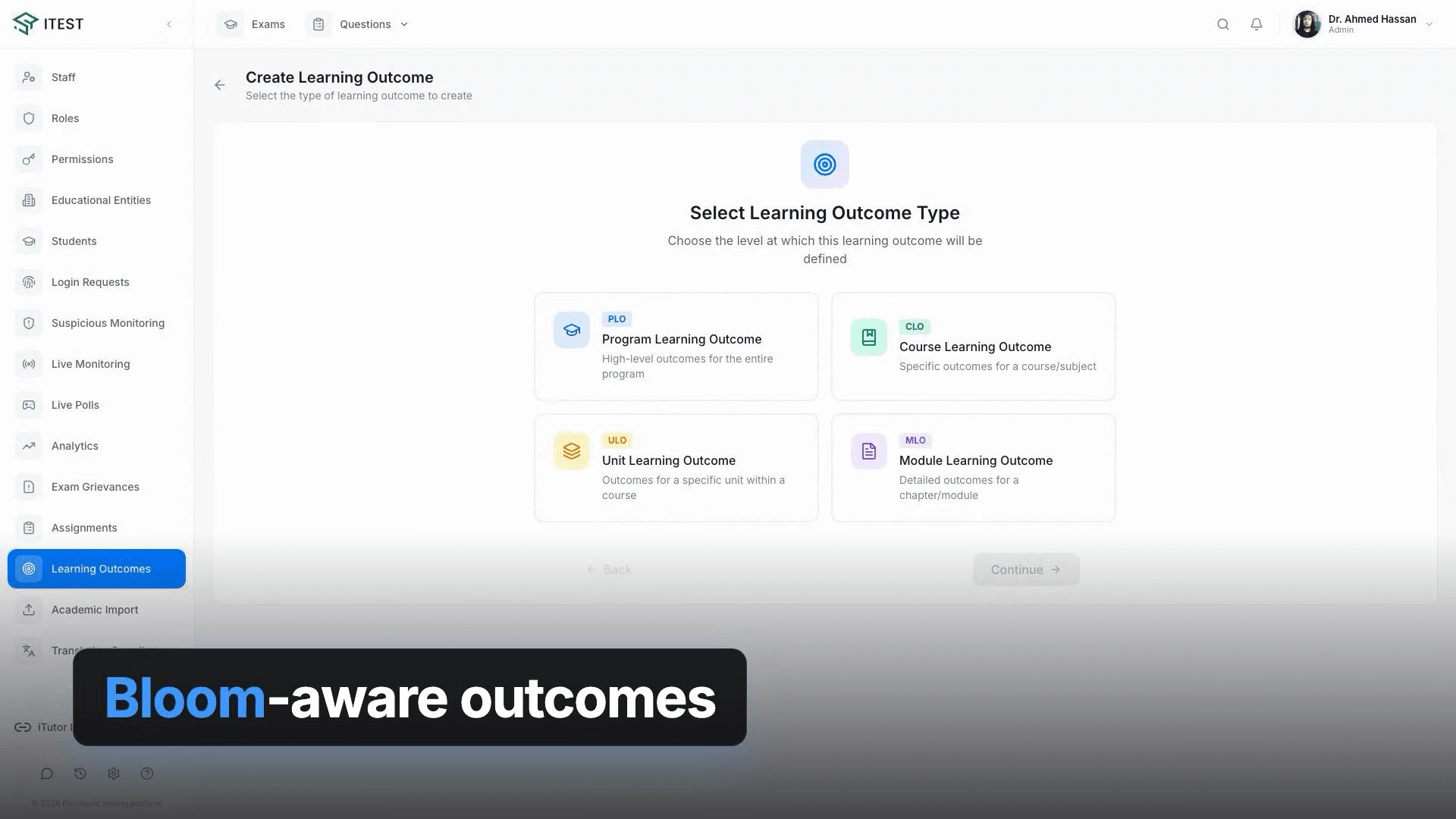The height and width of the screenshot is (819, 1456).
Task: Open the Questions menu
Action: pos(359,24)
